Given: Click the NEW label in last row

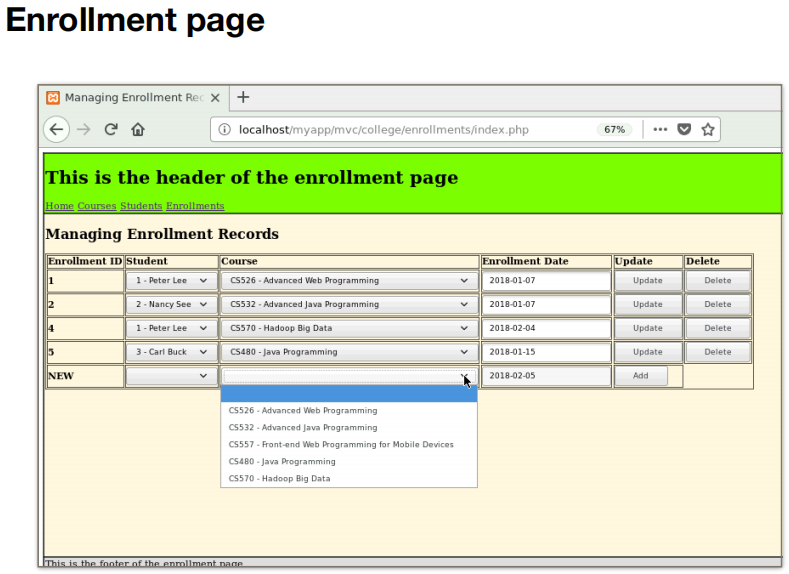Looking at the screenshot, I should [x=61, y=376].
